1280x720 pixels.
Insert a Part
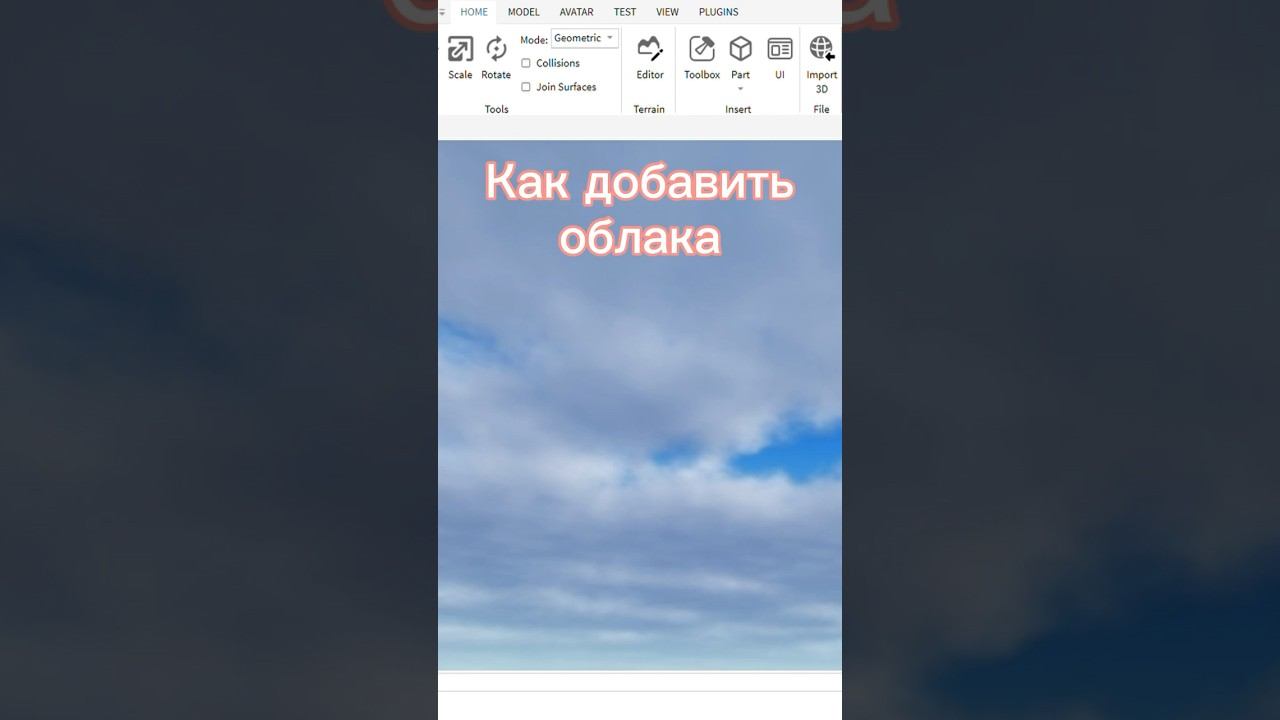740,57
